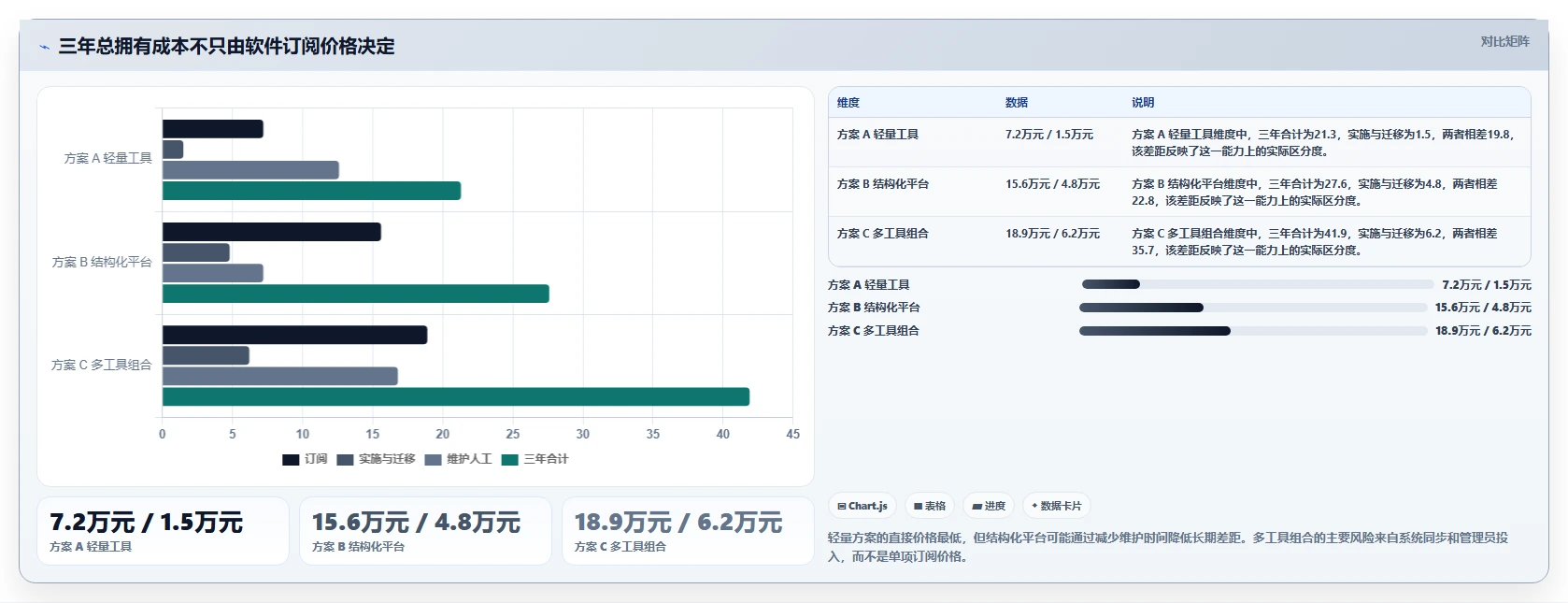1568x603 pixels.
Task: Open the 18.9万元 / 6.2万元 data card
Action: (688, 531)
